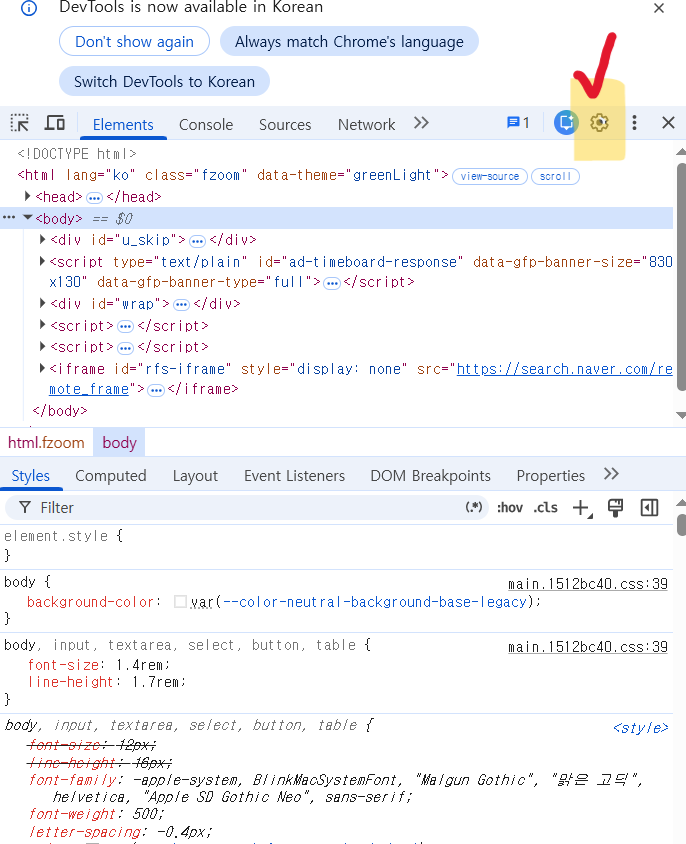Toggle the .cls element classes panel
This screenshot has width=686, height=844.
coord(545,508)
